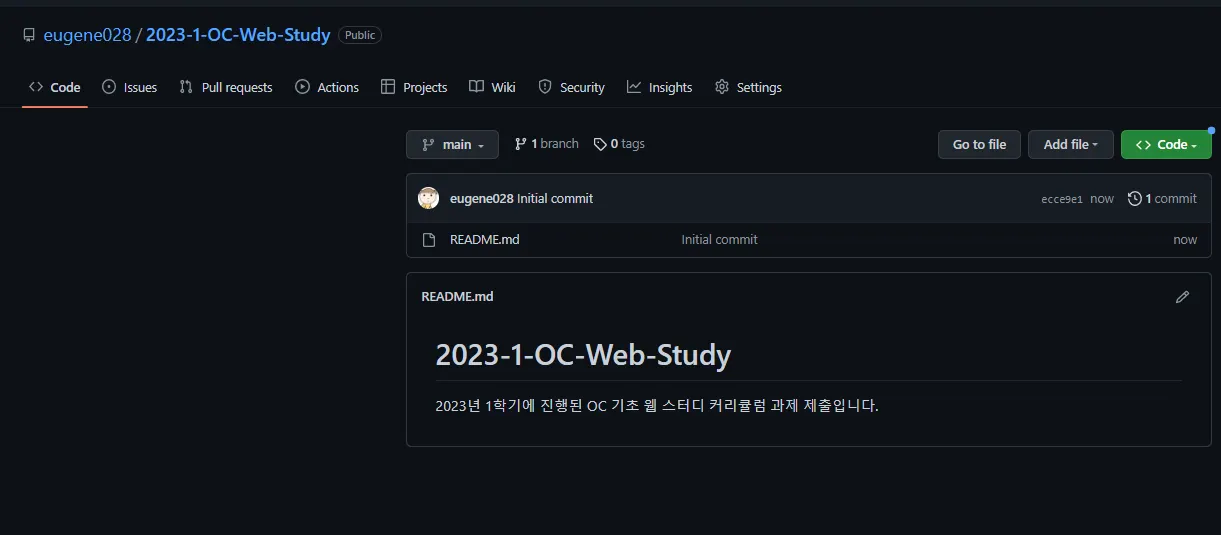1221x535 pixels.
Task: Open the Initial commit message beside eugene028
Action: tap(555, 198)
